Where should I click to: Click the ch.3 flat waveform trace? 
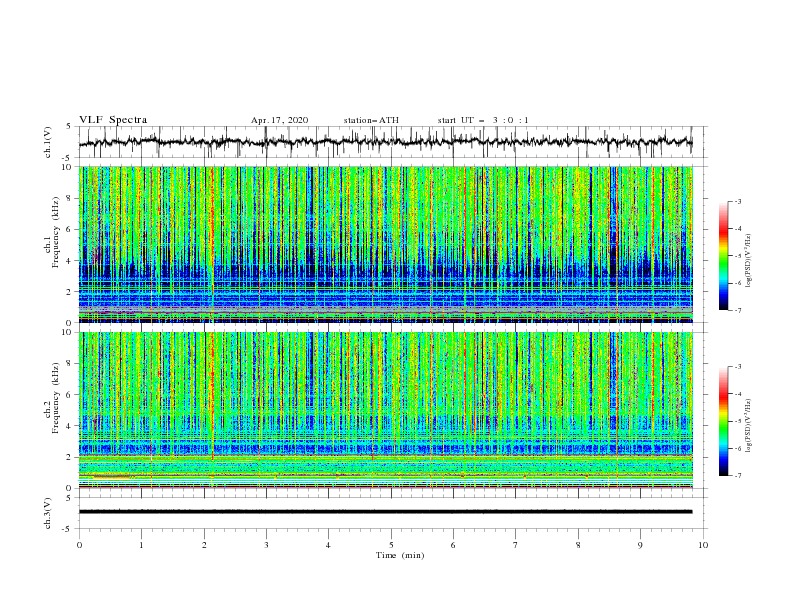pyautogui.click(x=386, y=512)
